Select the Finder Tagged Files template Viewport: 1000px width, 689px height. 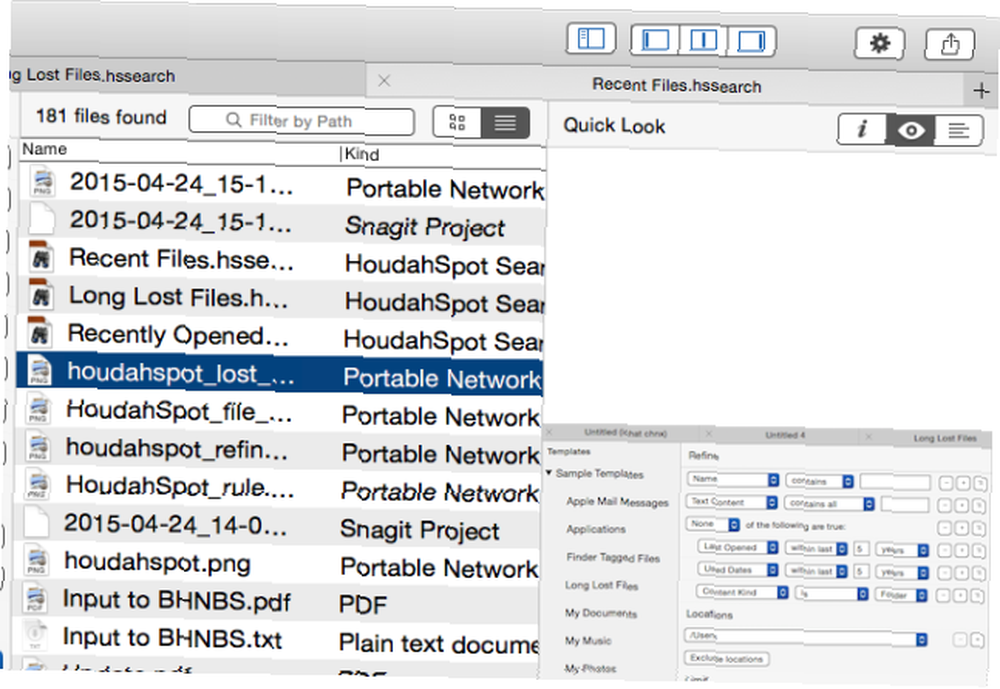(613, 558)
